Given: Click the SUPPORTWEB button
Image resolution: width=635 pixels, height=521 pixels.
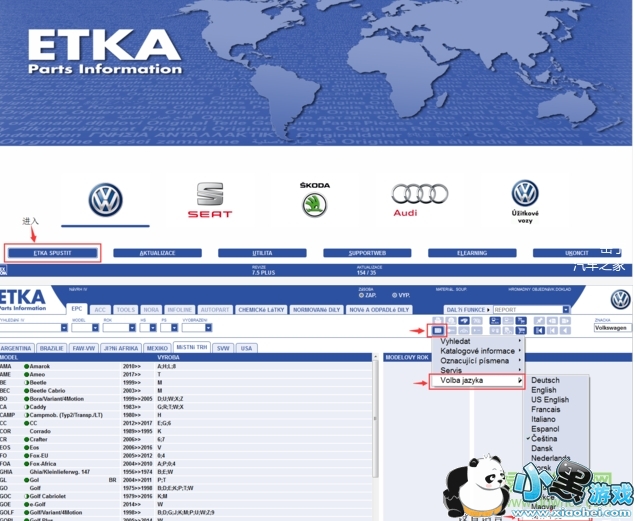Looking at the screenshot, I should 367,253.
